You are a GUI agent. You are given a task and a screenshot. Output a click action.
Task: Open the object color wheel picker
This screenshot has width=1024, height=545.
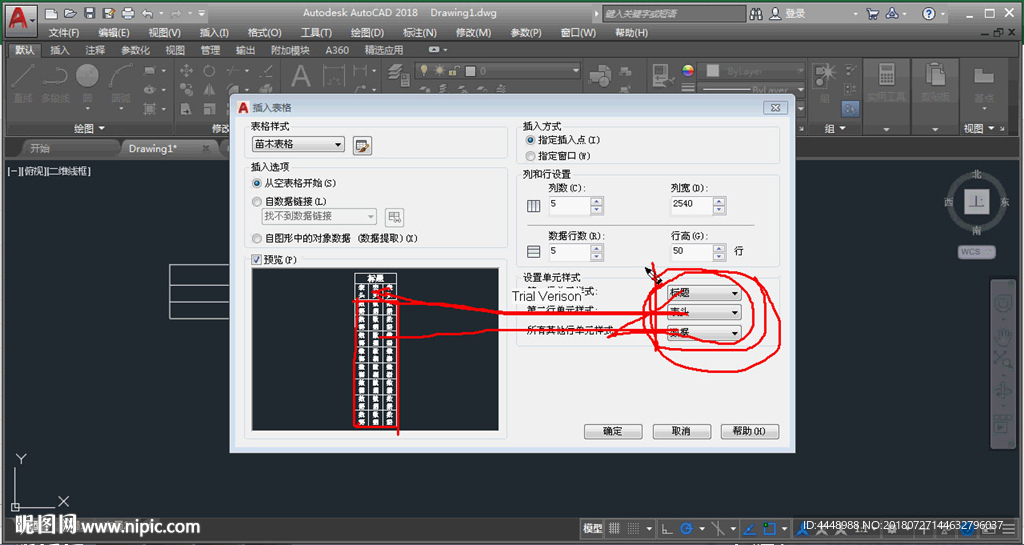pyautogui.click(x=688, y=71)
